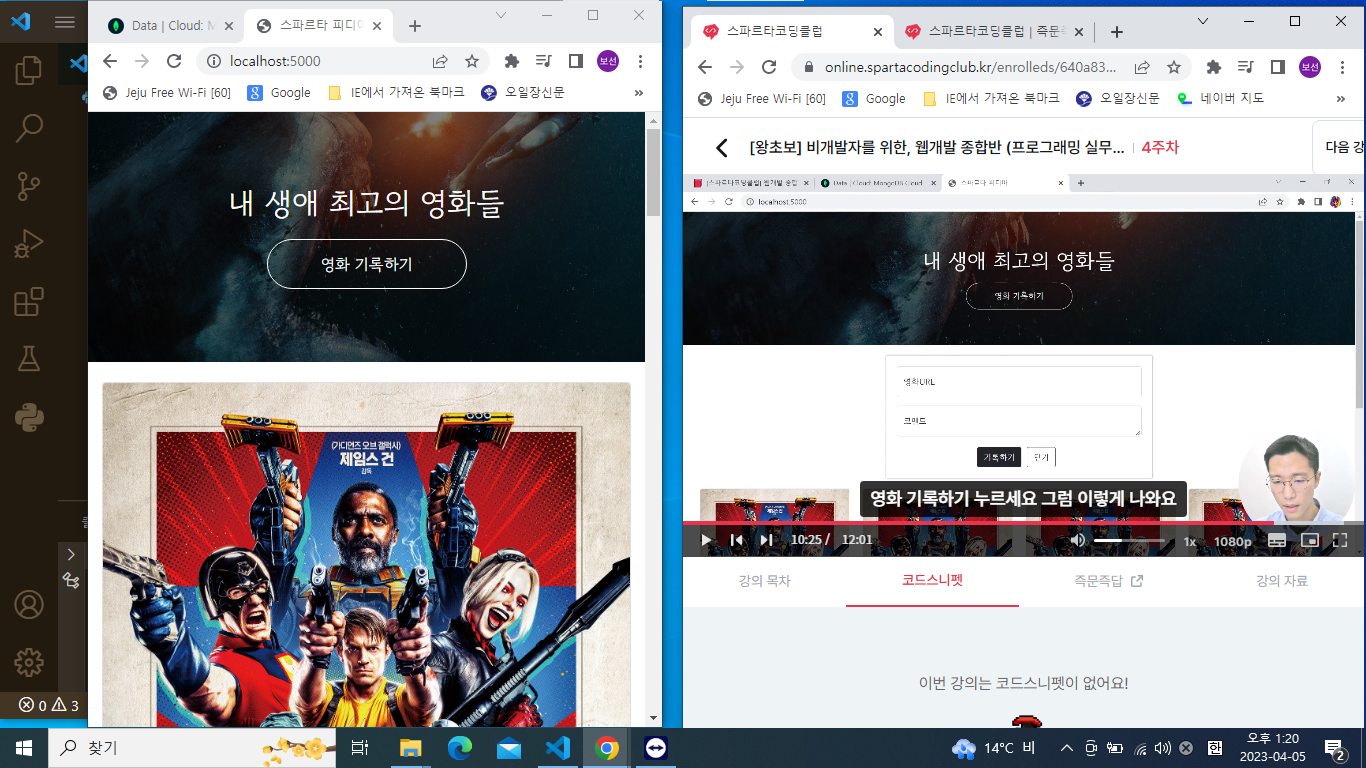This screenshot has height=768, width=1366.
Task: Open extensions puzzle icon in left Chrome
Action: [x=512, y=61]
